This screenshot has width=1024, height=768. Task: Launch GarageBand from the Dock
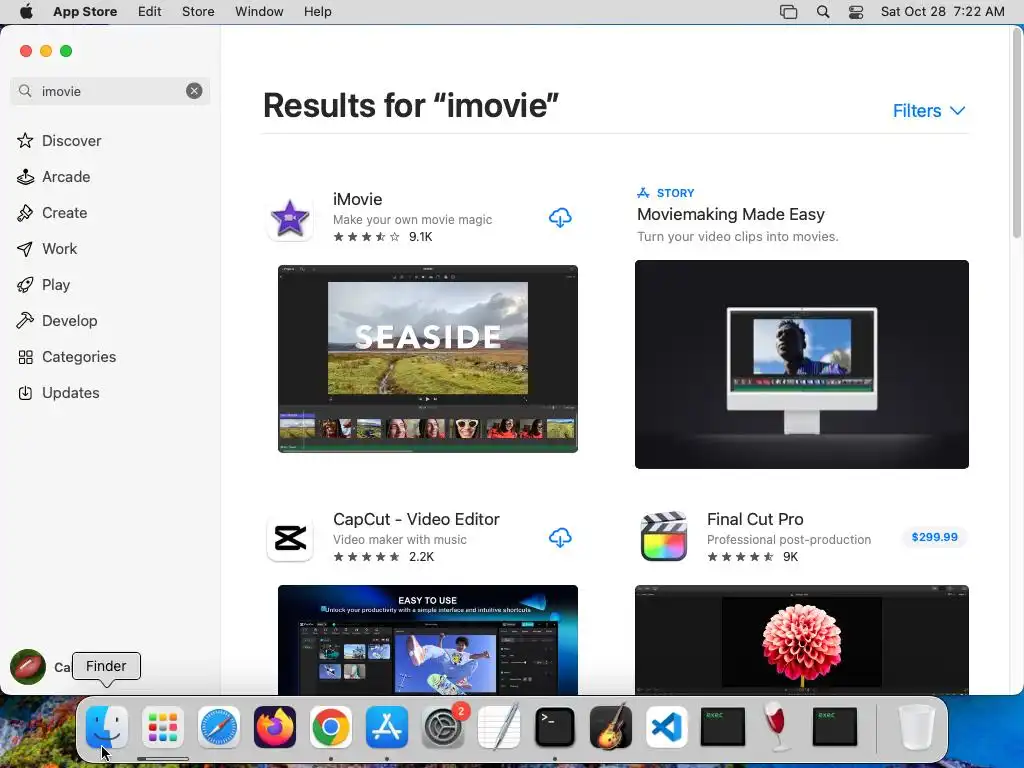tap(611, 727)
